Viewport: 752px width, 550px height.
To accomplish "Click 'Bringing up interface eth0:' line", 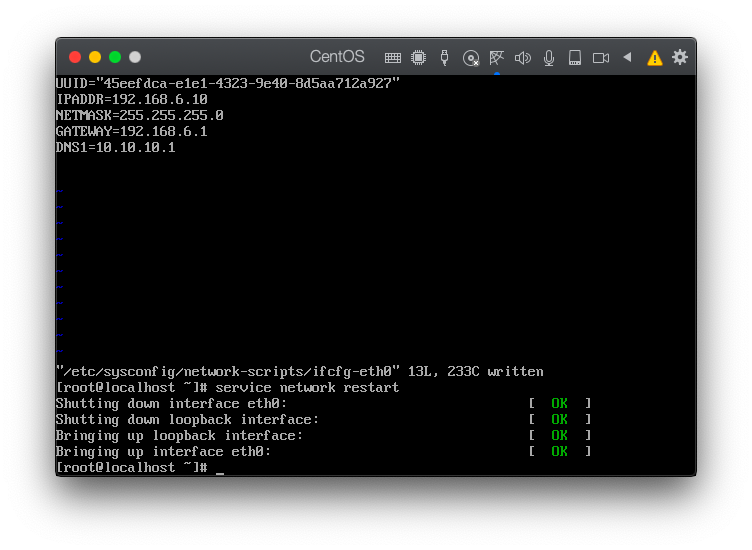I will tap(163, 452).
